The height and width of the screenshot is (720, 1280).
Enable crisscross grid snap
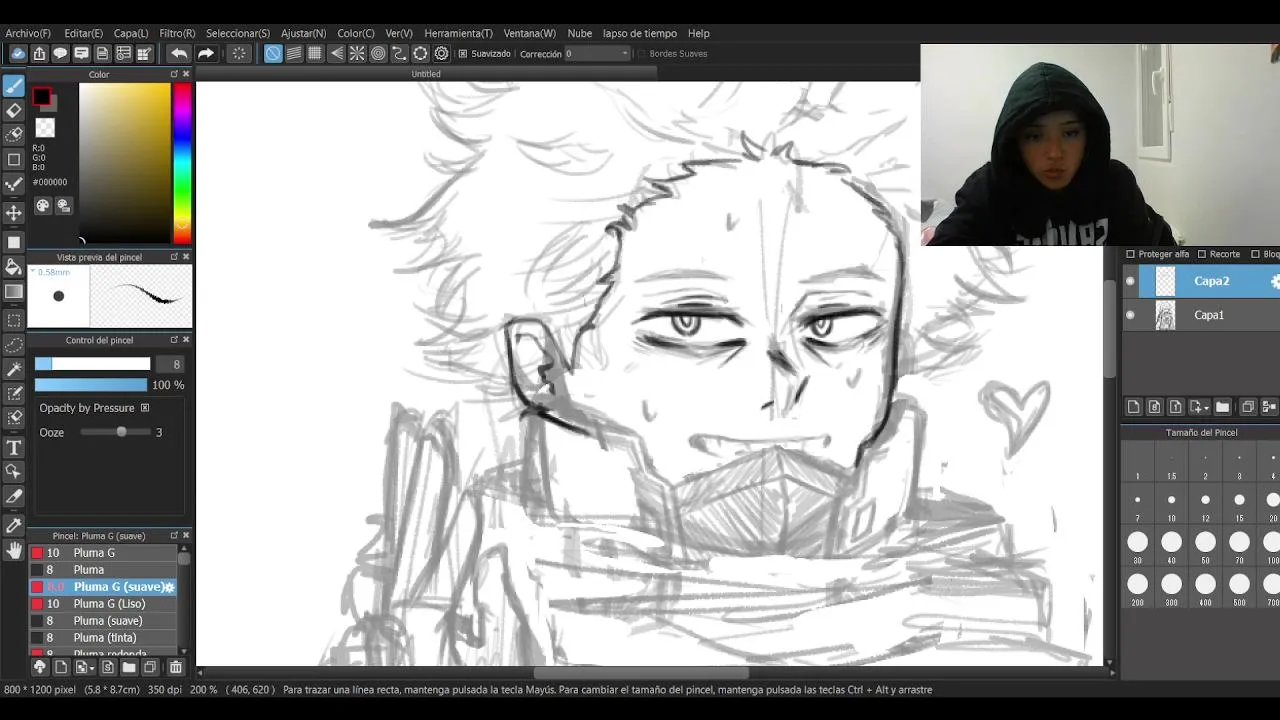315,53
